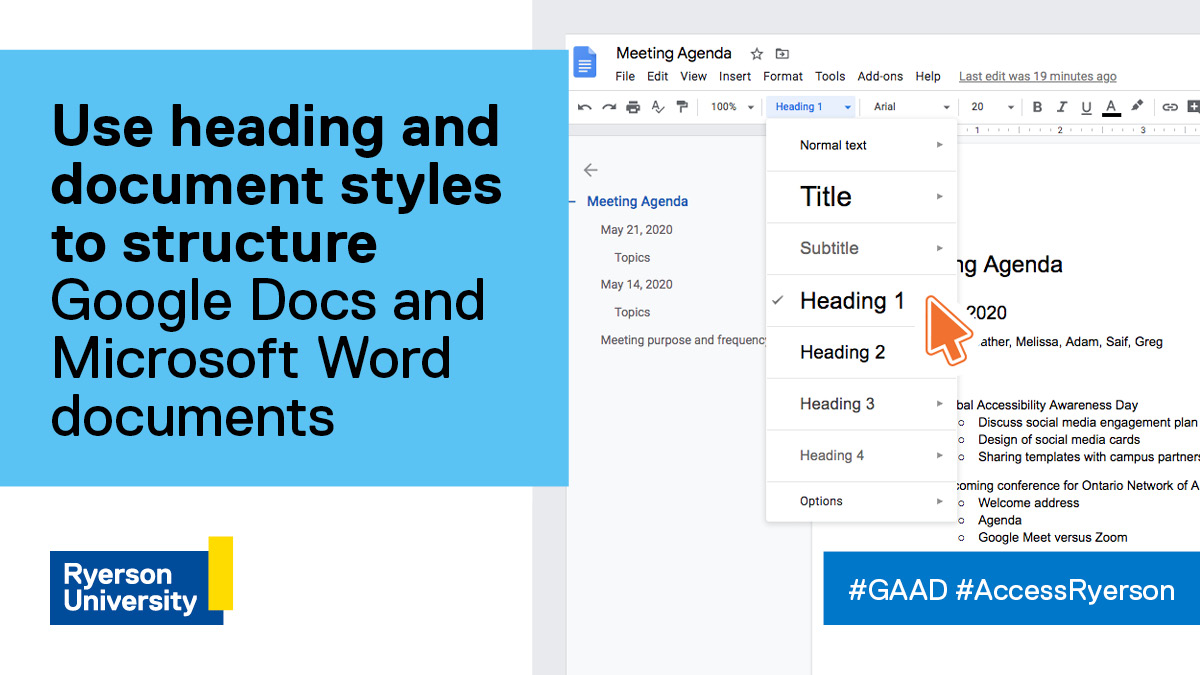The height and width of the screenshot is (675, 1200).
Task: Click 'Discuss social media engagement plan' bullet
Action: pyautogui.click(x=1088, y=422)
